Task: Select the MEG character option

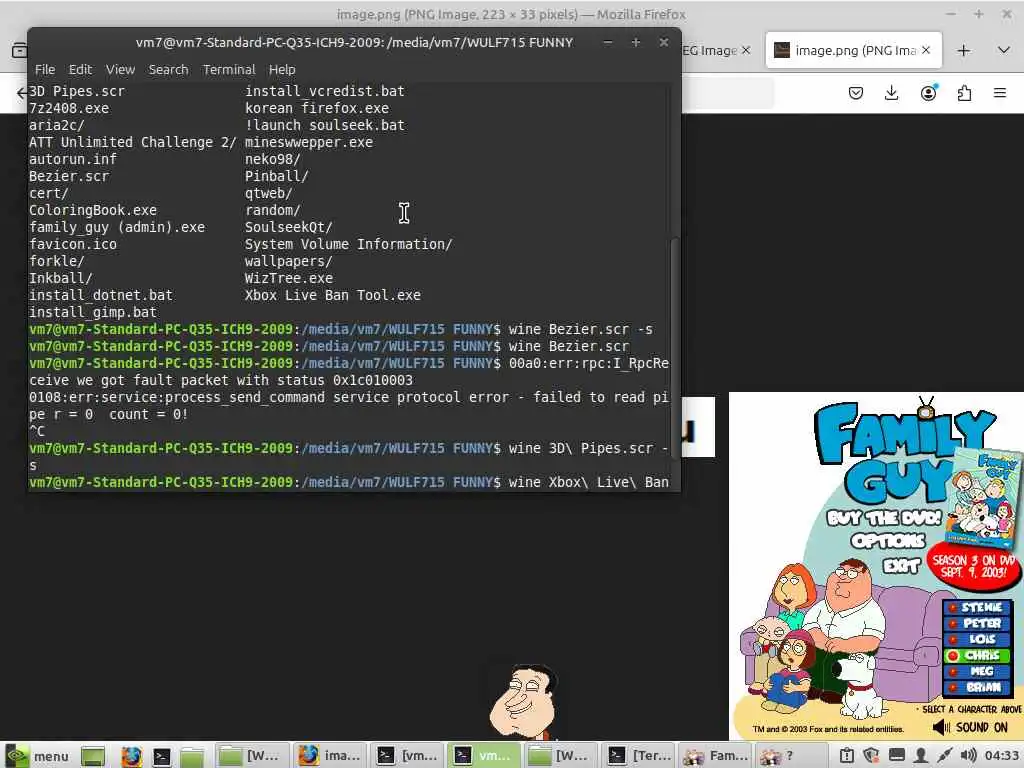Action: point(977,671)
